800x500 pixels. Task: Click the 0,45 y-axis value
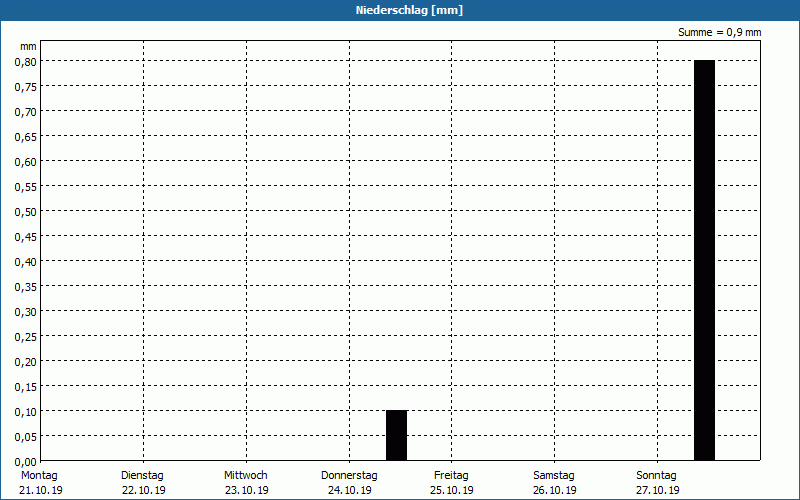click(26, 237)
